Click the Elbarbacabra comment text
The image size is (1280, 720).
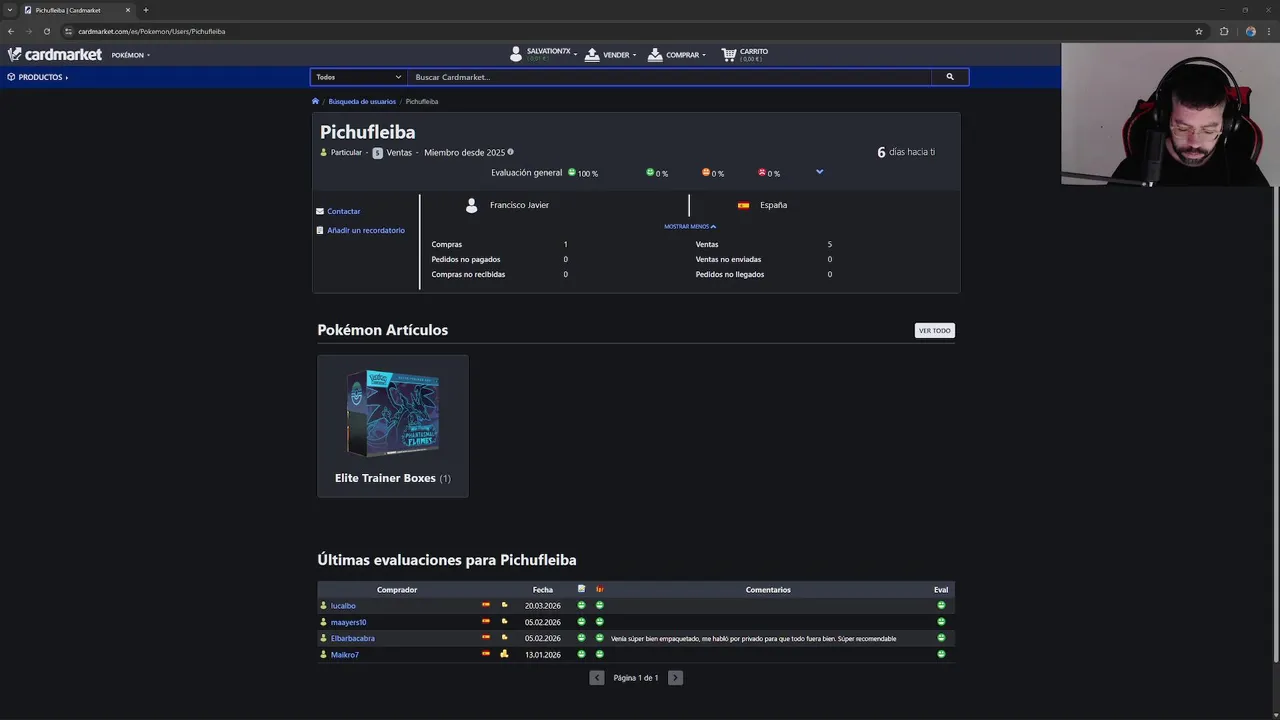754,638
